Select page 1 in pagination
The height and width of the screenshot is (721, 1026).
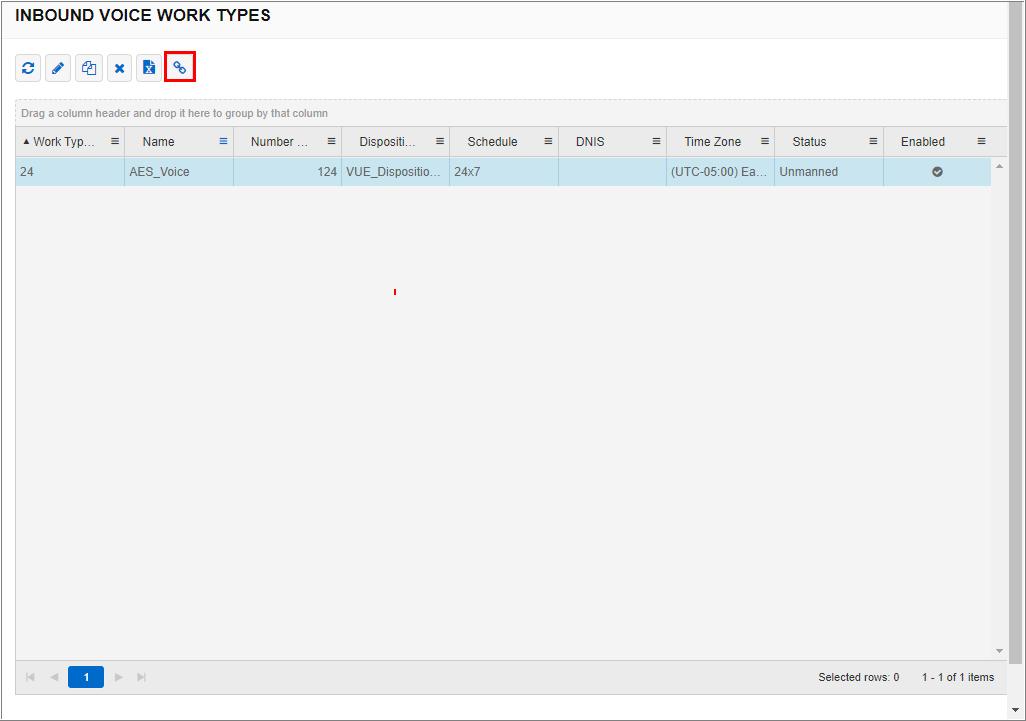[85, 677]
